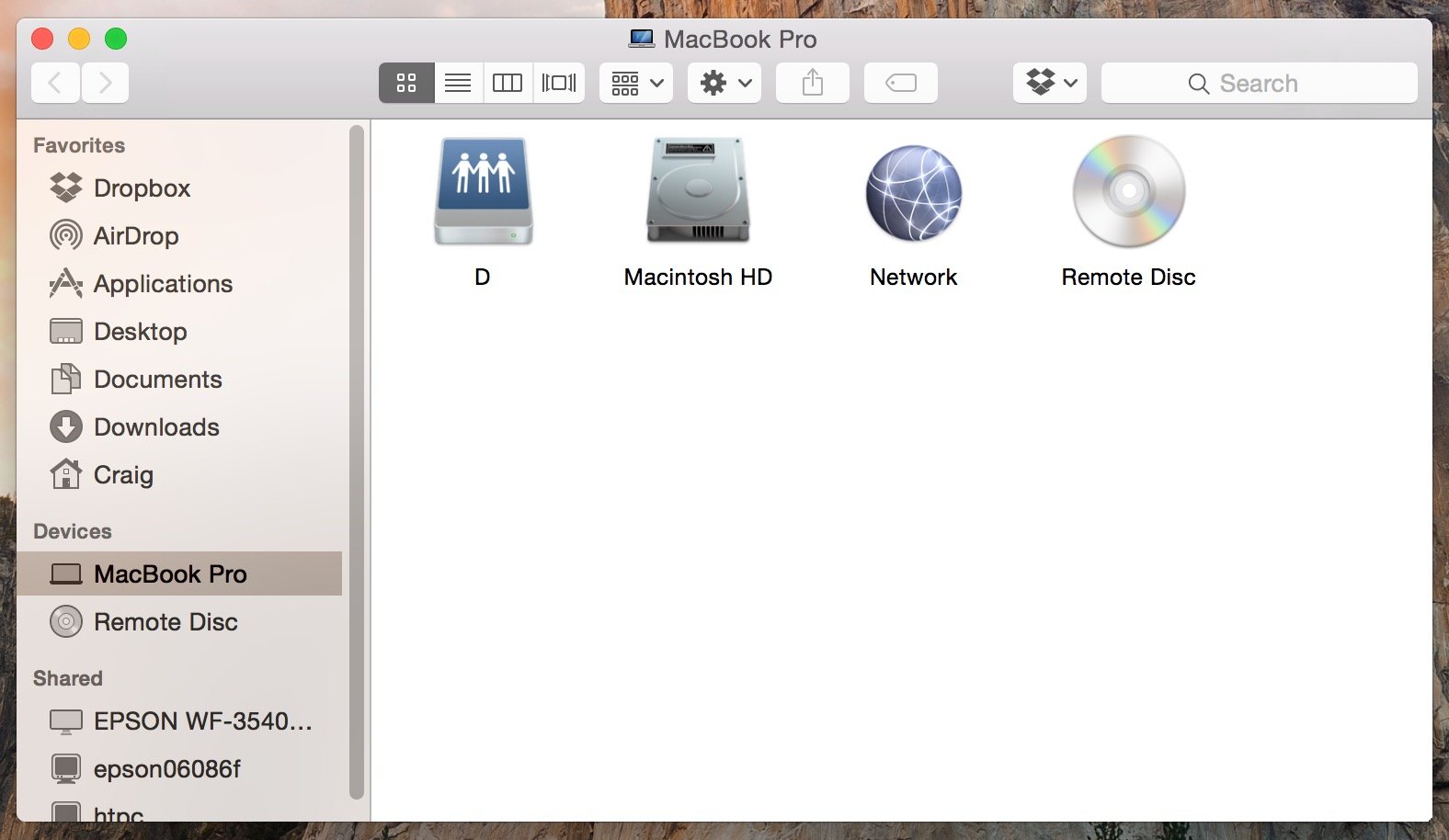Select the D shared volume icon
Image resolution: width=1449 pixels, height=840 pixels.
484,191
